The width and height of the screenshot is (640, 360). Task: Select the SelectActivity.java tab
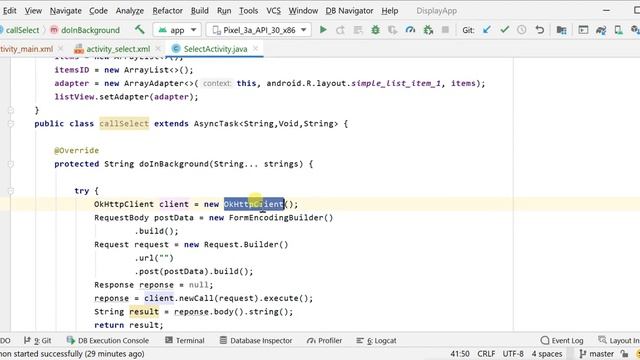[x=215, y=49]
